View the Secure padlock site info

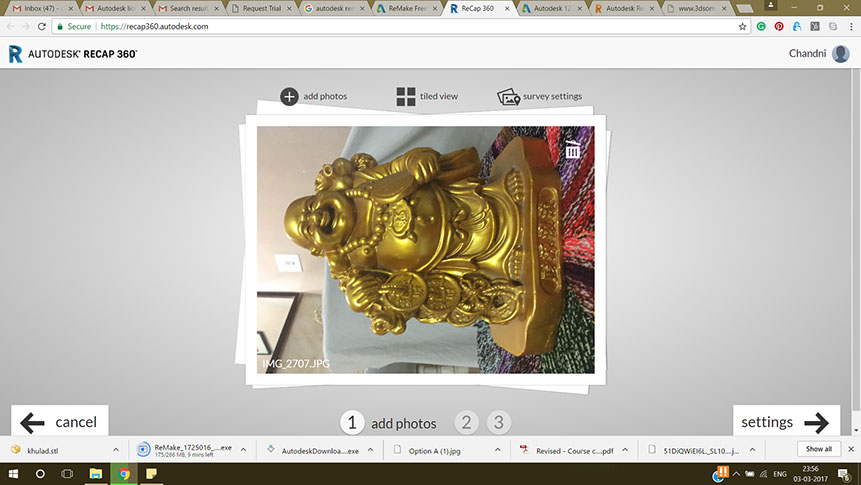click(x=74, y=26)
